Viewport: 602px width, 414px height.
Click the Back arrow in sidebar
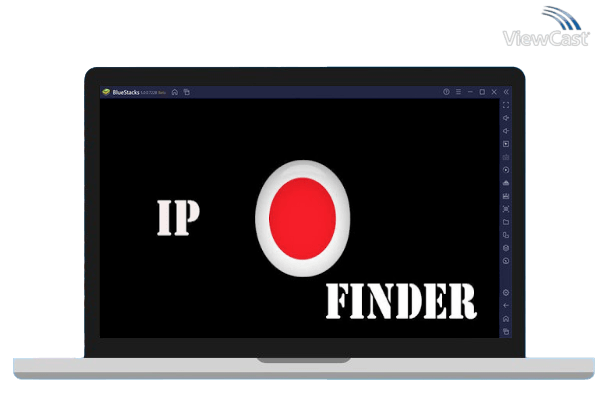[x=506, y=306]
